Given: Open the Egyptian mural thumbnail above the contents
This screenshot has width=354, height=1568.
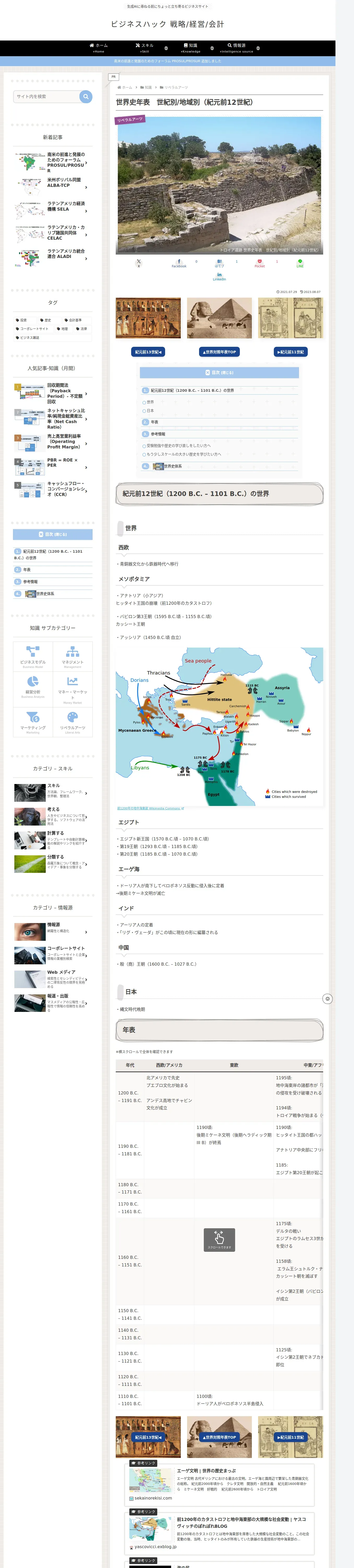Looking at the screenshot, I should [x=148, y=318].
